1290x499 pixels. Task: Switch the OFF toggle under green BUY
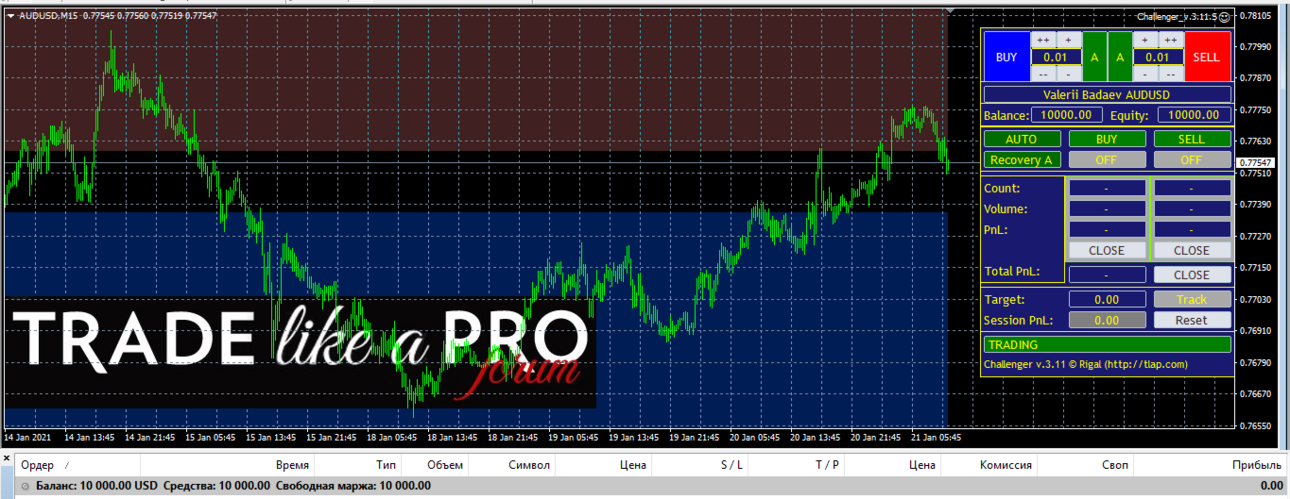coord(1107,159)
